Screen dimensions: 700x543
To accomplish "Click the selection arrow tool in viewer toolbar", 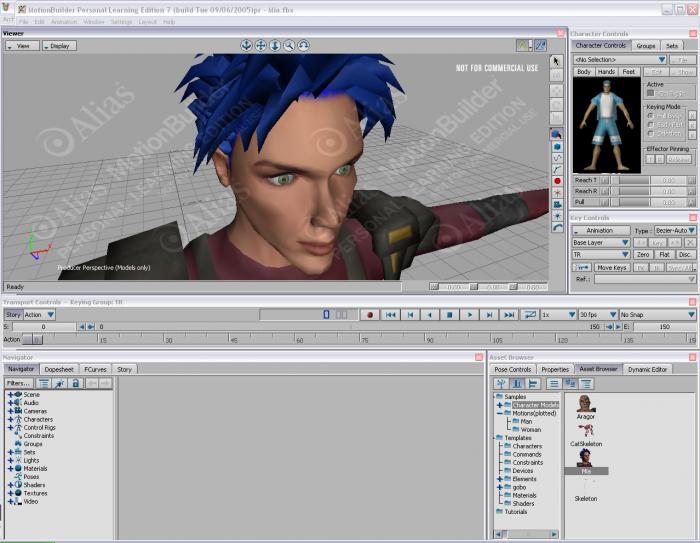I will [x=557, y=61].
